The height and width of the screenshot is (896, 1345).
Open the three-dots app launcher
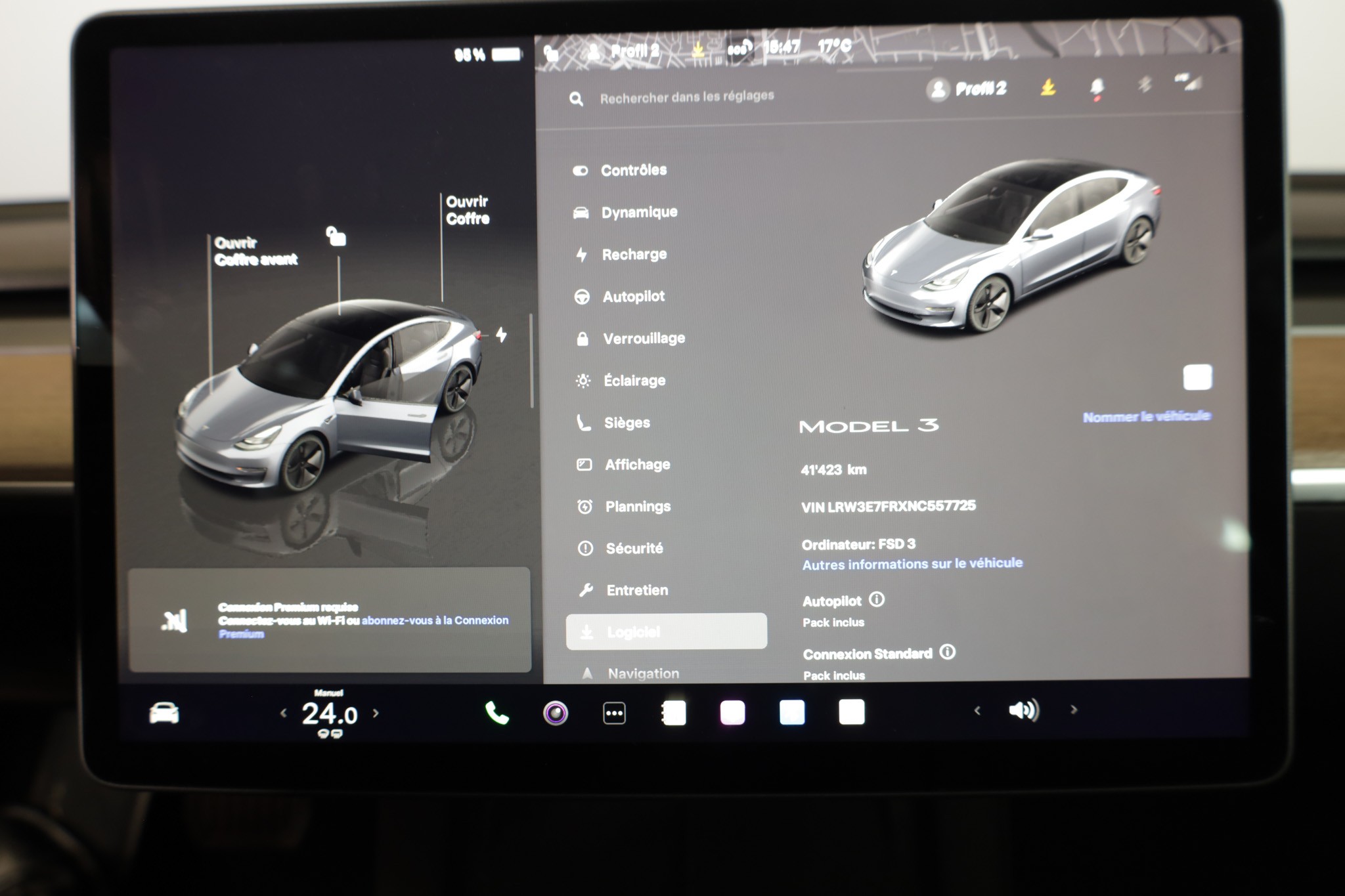614,713
